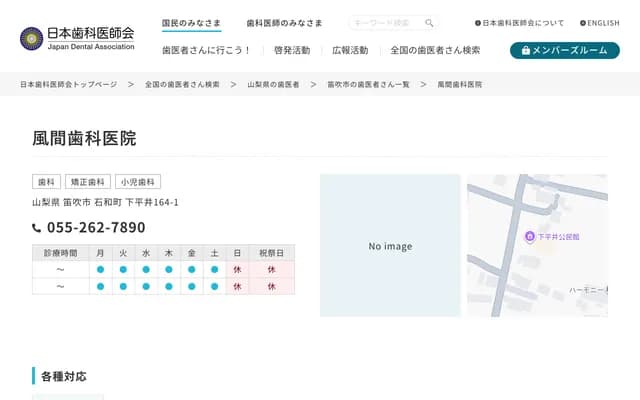Switch language to ENGLISH
This screenshot has width=640, height=400.
tap(598, 23)
